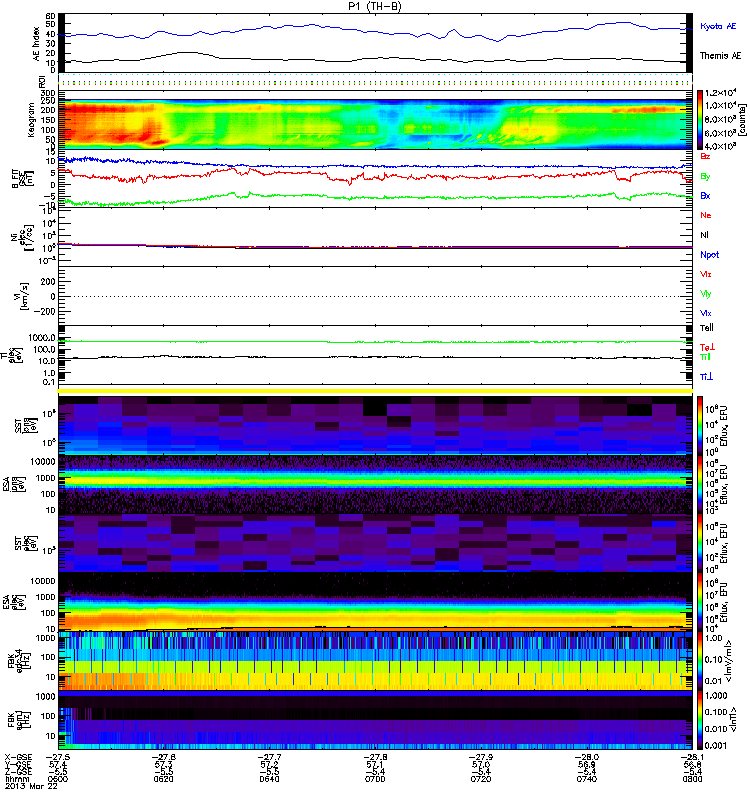Viewport: 750px width, 800px height.
Task: Select the green "Viy" velocity legend label
Action: point(705,294)
